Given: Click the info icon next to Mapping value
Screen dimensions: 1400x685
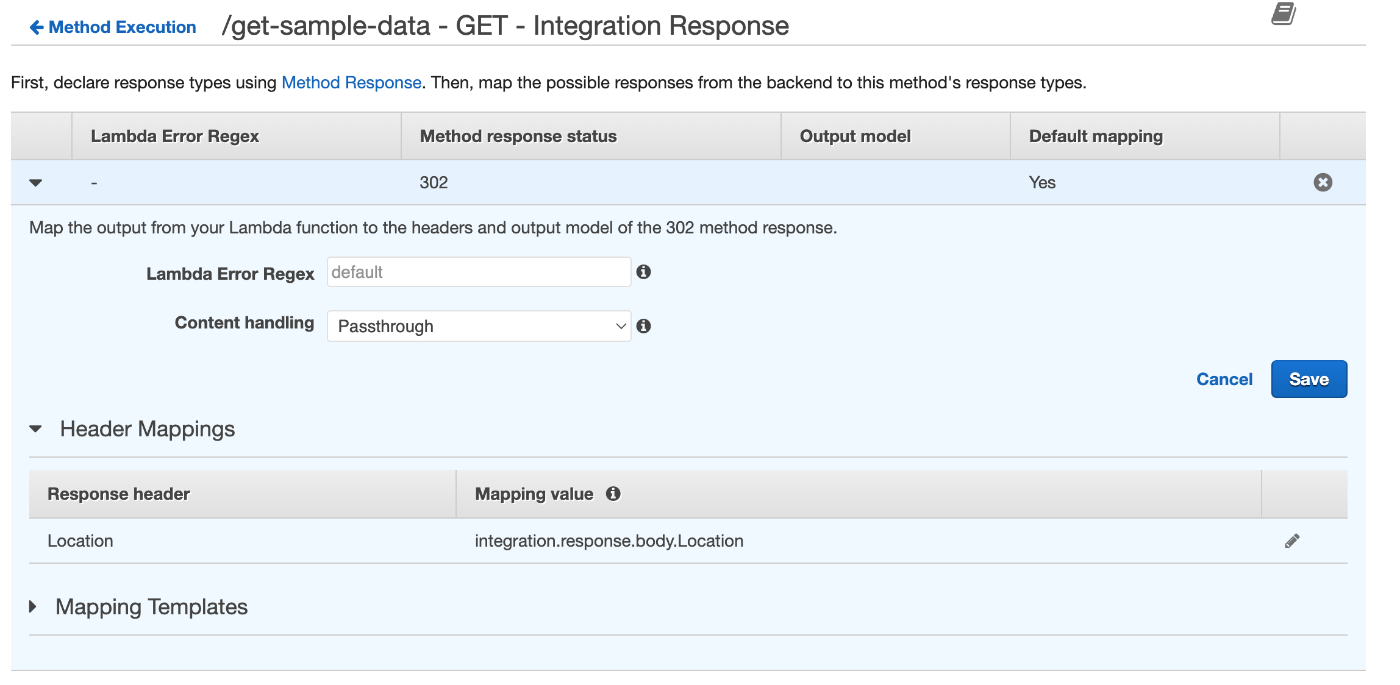Looking at the screenshot, I should coord(613,494).
